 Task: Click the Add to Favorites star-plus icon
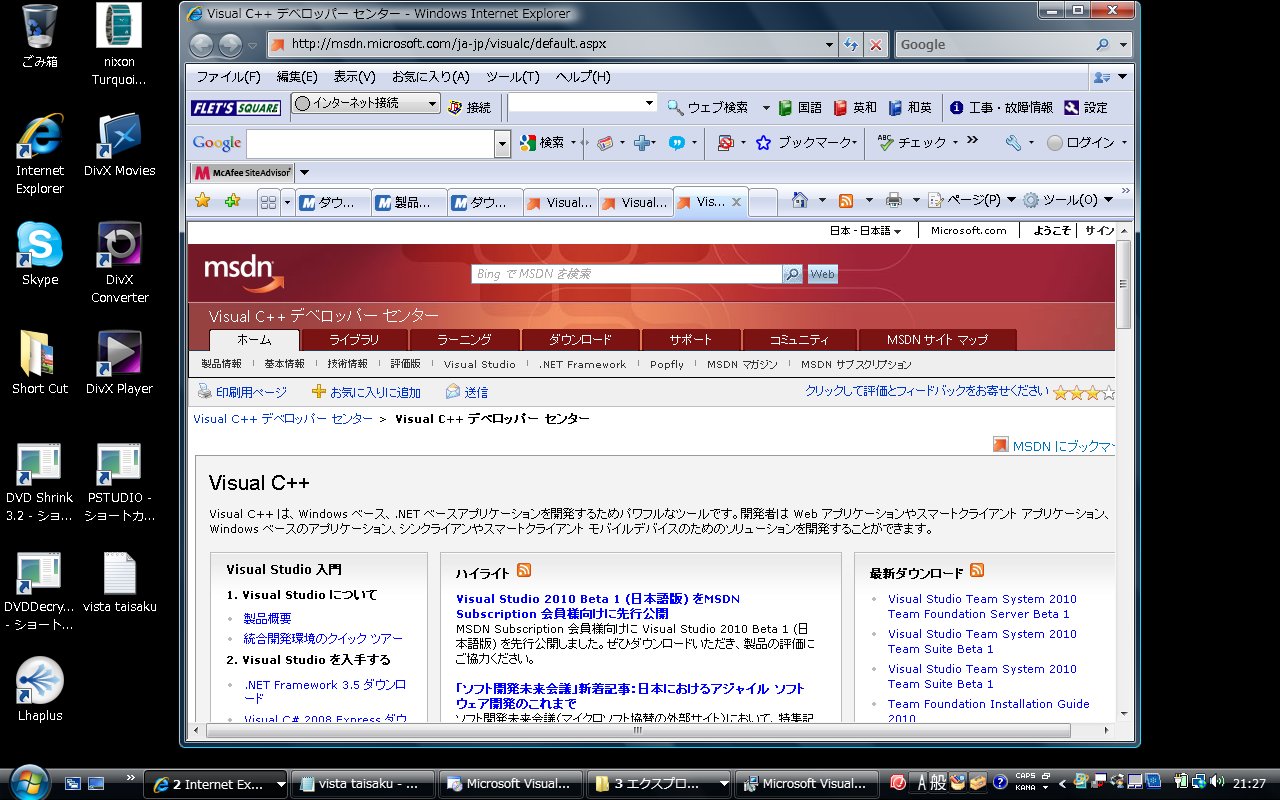pos(232,201)
